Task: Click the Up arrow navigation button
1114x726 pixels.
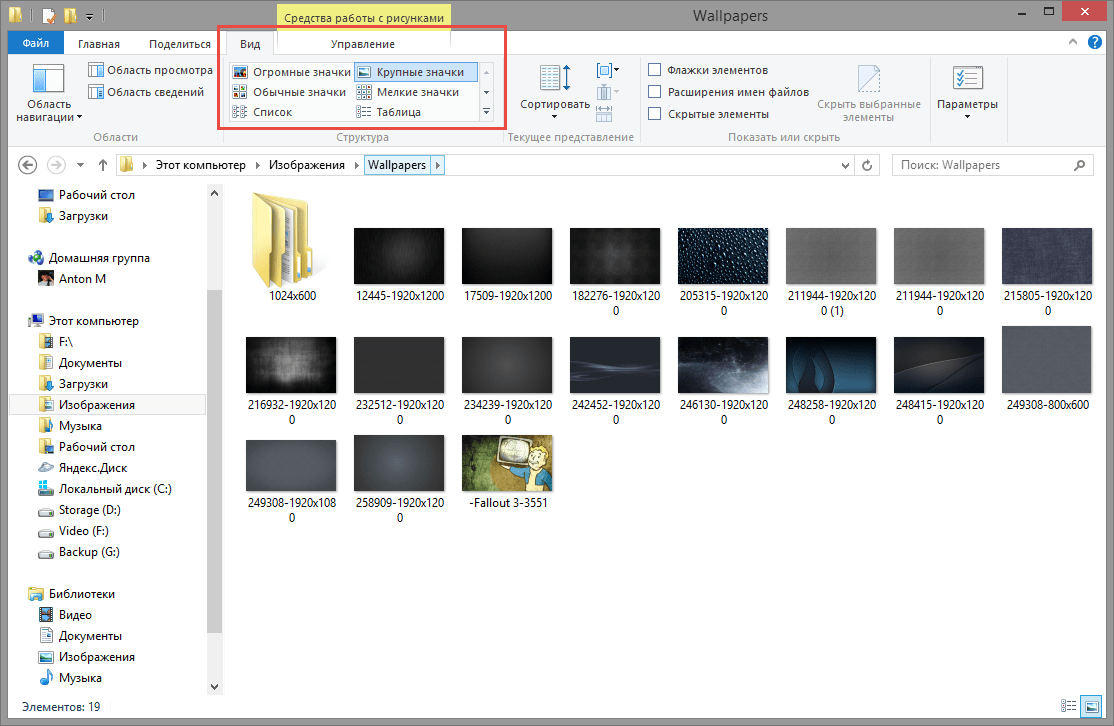Action: point(103,165)
